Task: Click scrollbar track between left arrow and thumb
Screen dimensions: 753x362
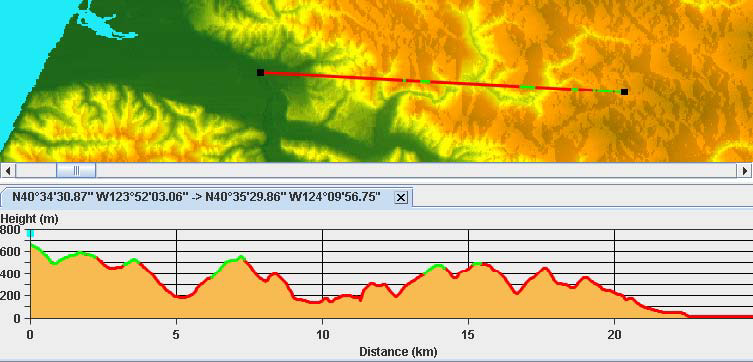Action: 36,170
